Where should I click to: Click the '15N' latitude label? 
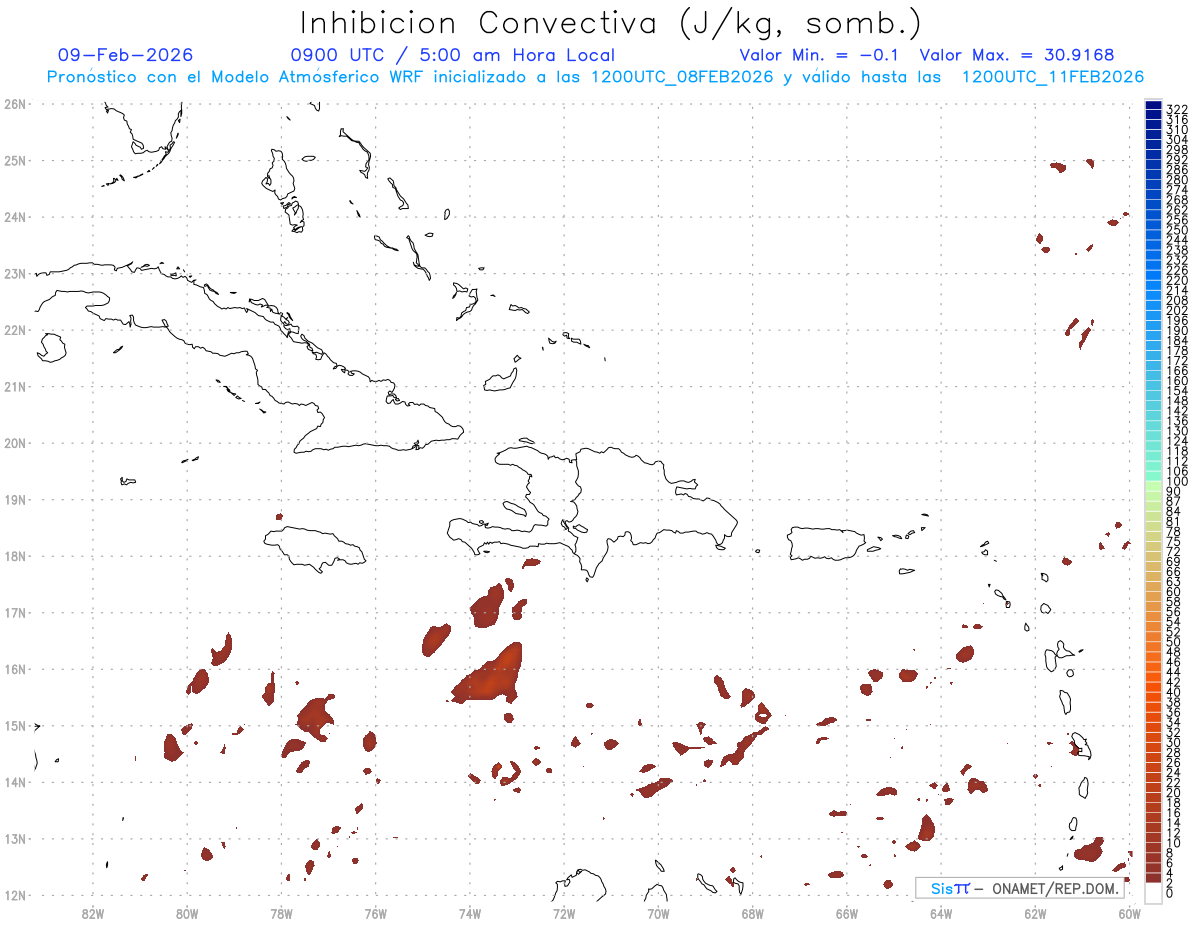15,725
